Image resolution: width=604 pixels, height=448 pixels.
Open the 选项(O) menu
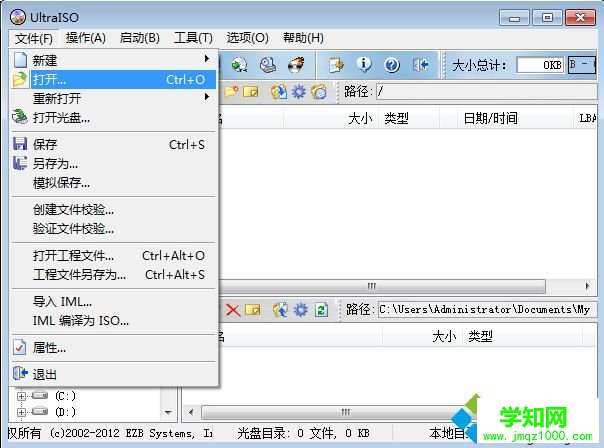pyautogui.click(x=247, y=38)
